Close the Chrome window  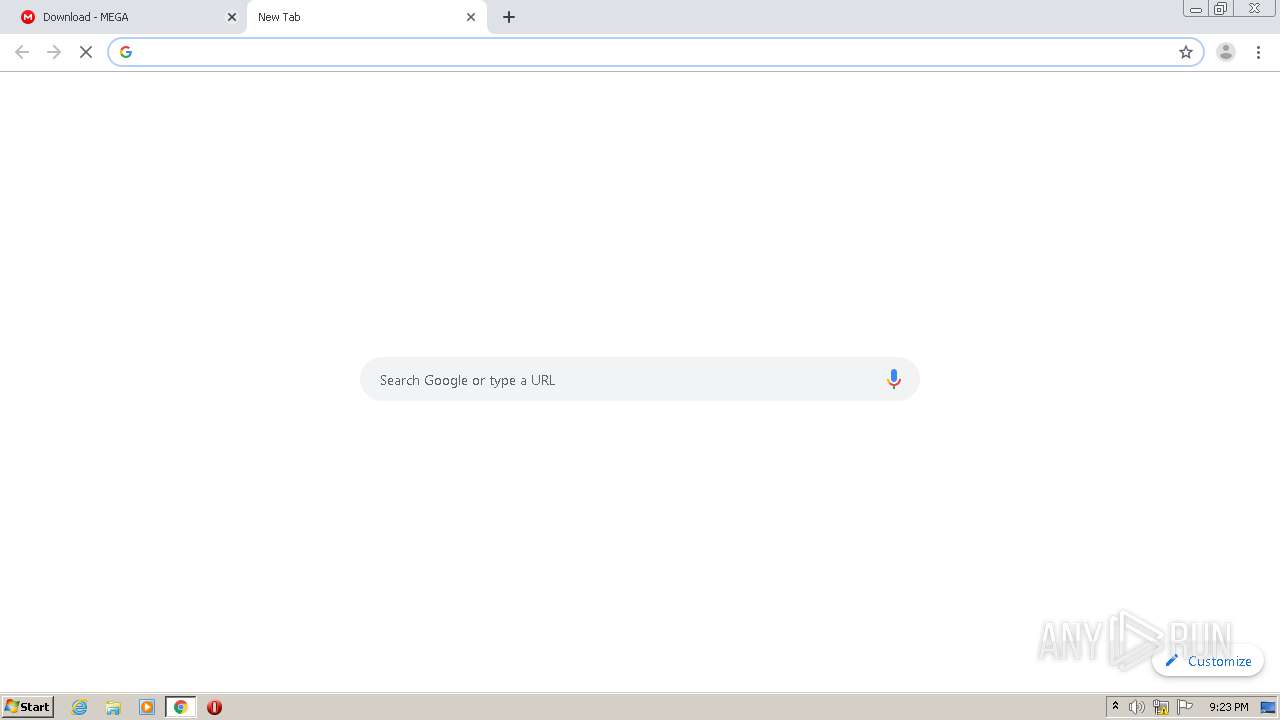[1254, 9]
